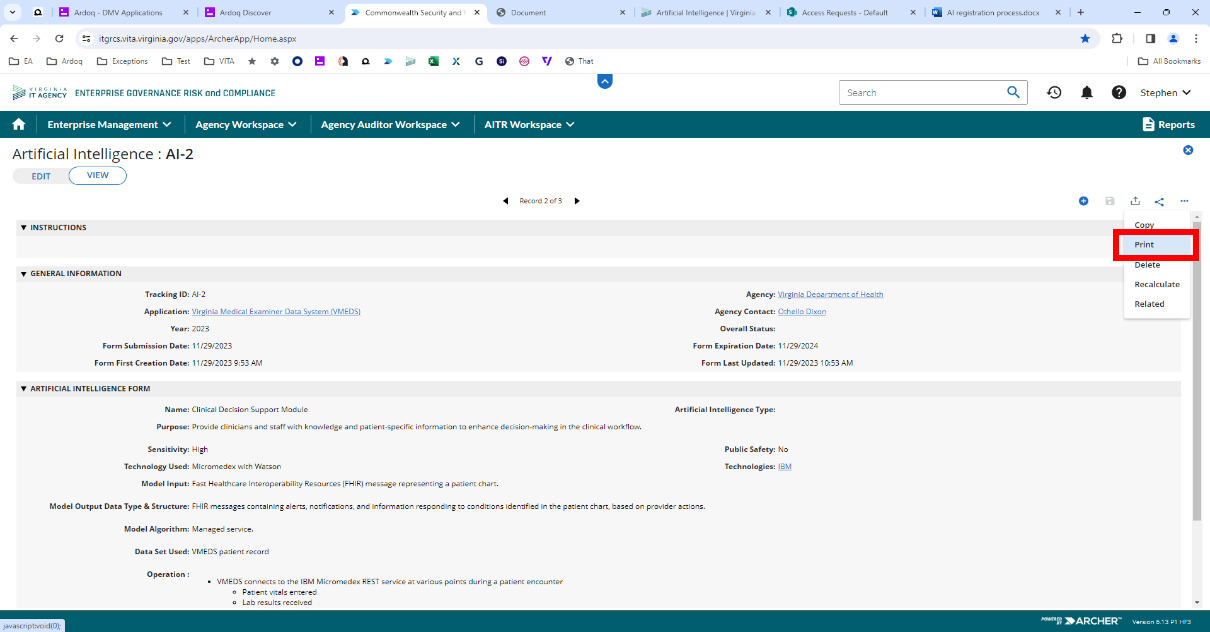Close the record with the blue X
This screenshot has width=1210, height=632.
pos(1188,150)
